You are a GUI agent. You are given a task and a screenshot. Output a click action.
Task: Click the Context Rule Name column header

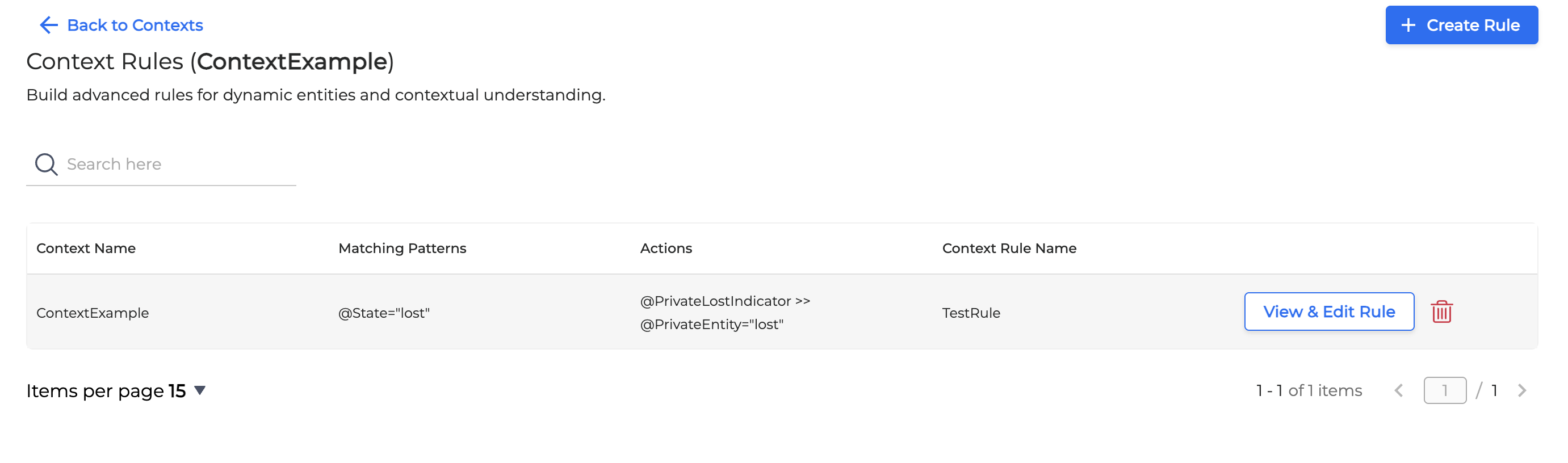tap(1009, 248)
